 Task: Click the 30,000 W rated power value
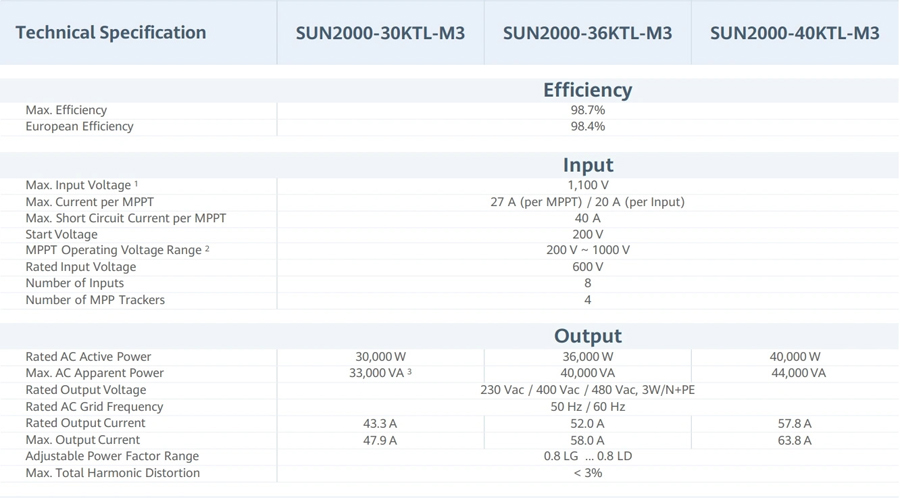[380, 357]
